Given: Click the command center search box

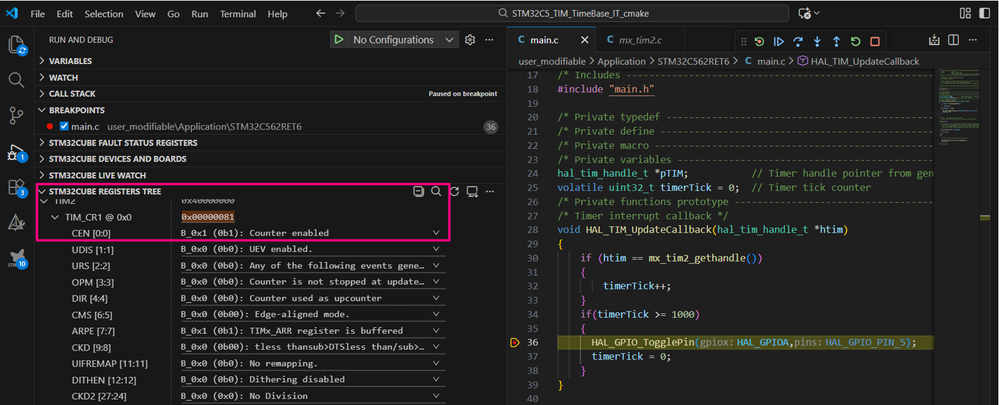Looking at the screenshot, I should click(x=573, y=13).
